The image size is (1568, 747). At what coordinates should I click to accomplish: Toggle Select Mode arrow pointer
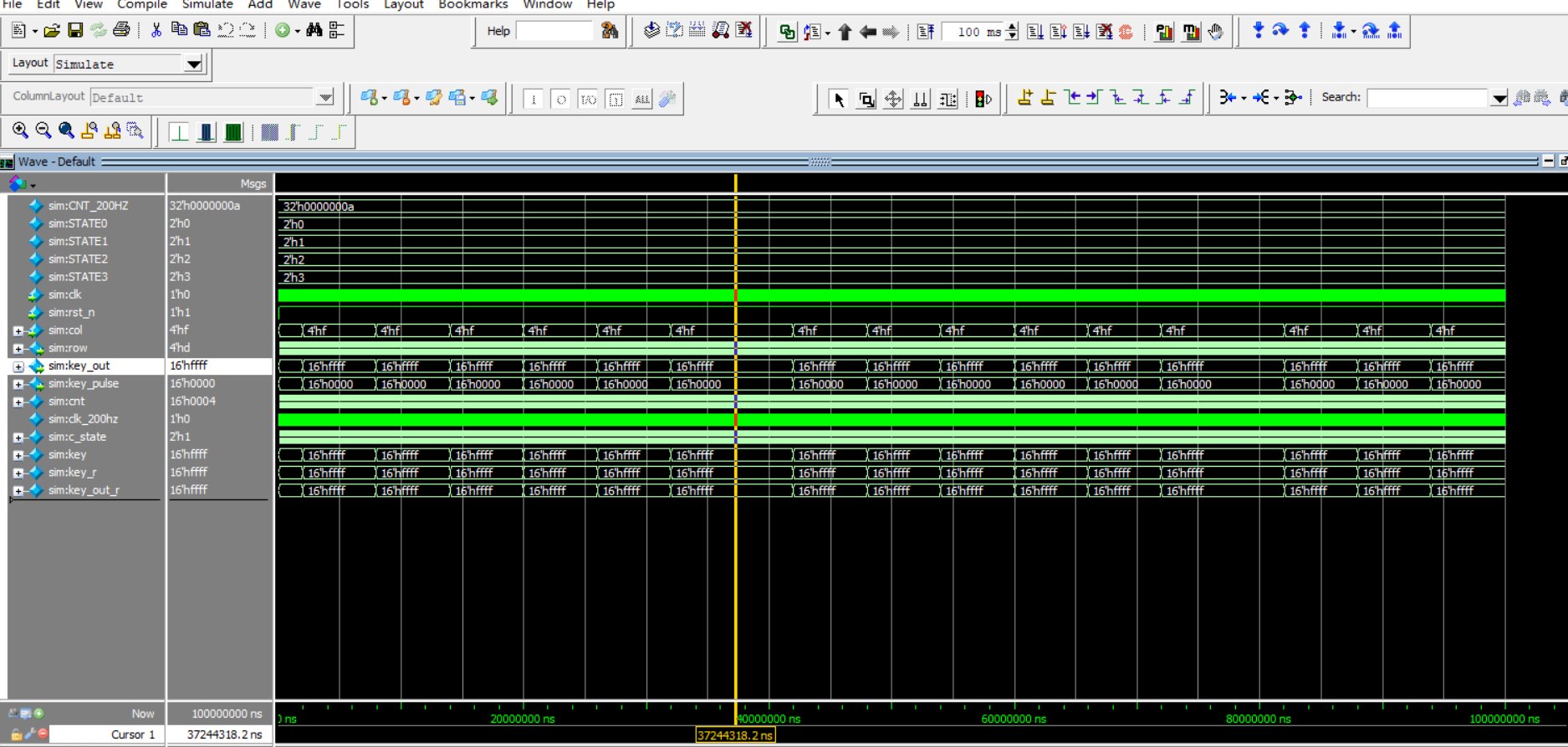(839, 100)
